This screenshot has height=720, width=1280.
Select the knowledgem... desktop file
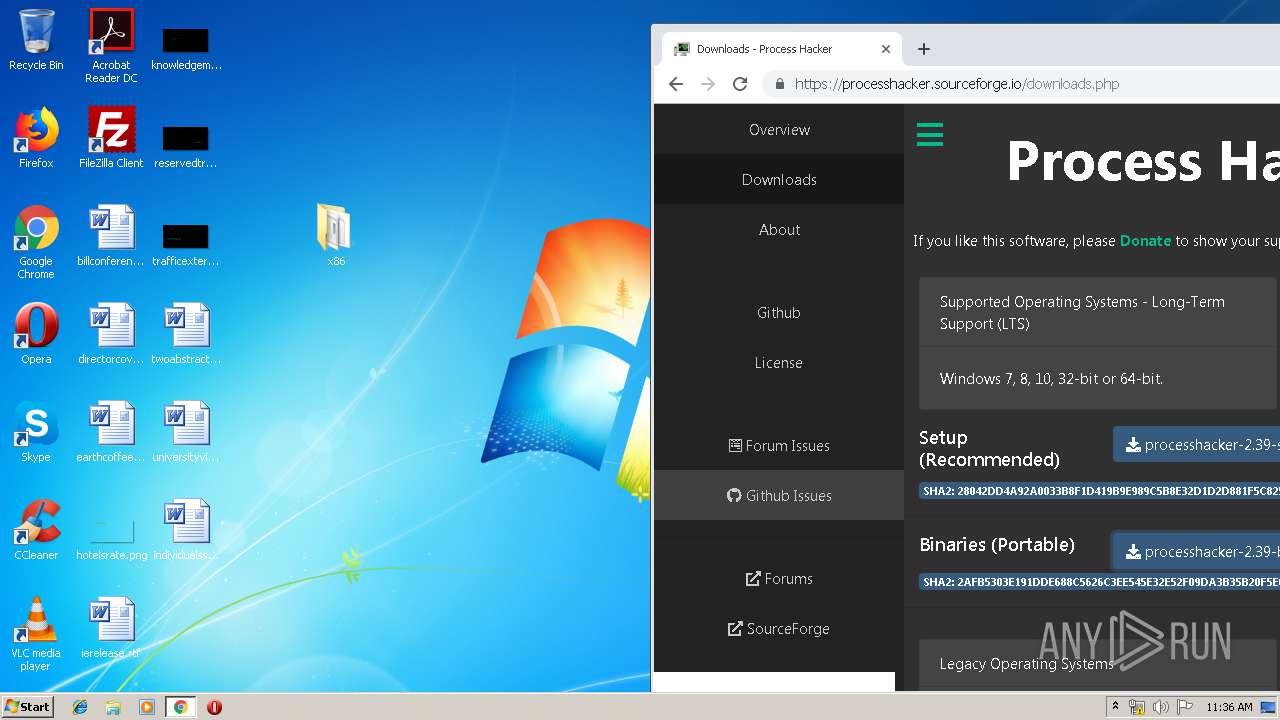186,48
